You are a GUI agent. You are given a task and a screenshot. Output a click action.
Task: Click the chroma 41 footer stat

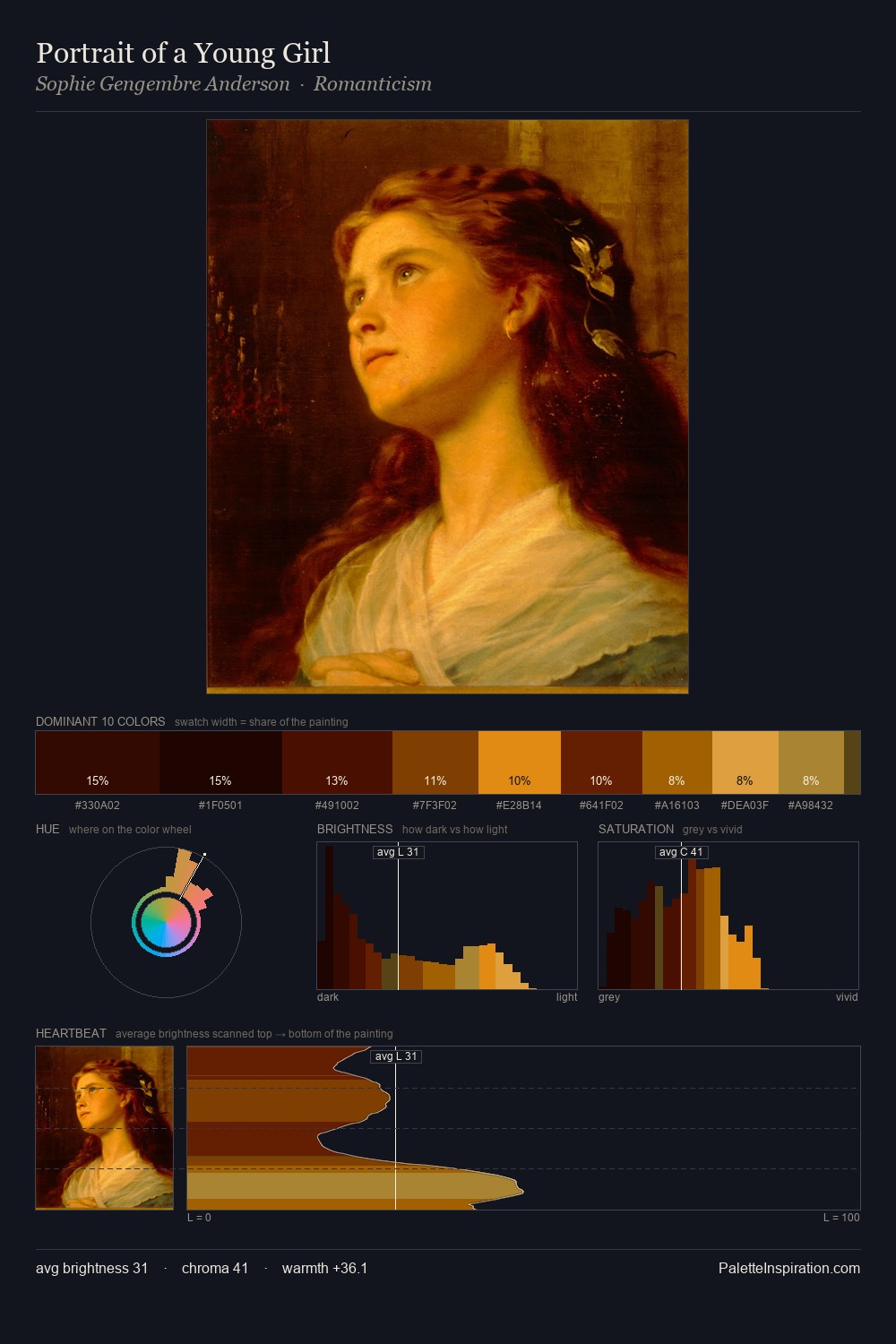pos(215,1268)
